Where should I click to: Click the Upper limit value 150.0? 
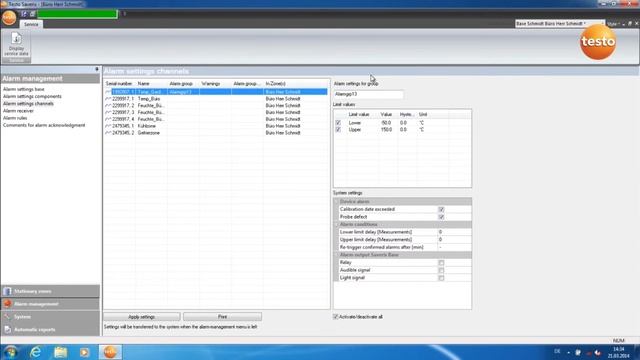tap(386, 129)
